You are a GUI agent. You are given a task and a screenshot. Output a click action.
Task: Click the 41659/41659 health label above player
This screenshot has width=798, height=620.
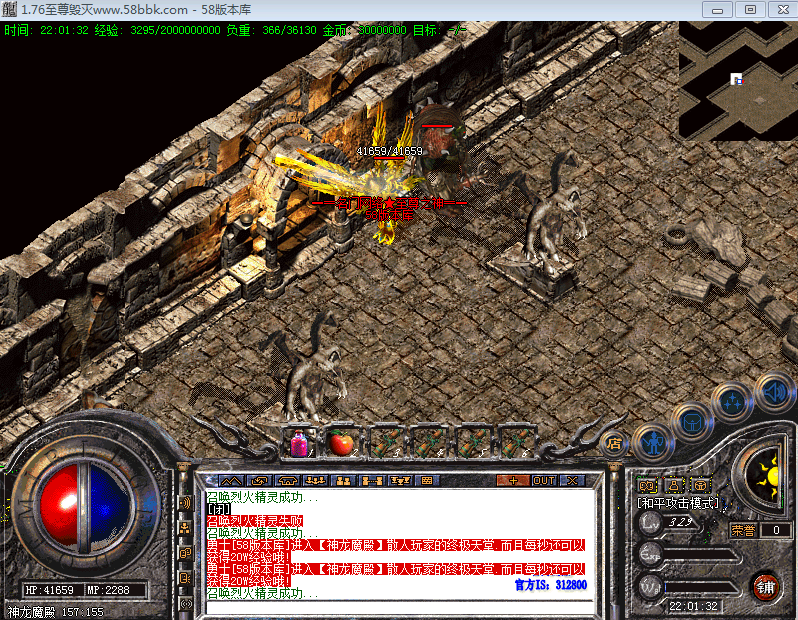click(x=389, y=151)
